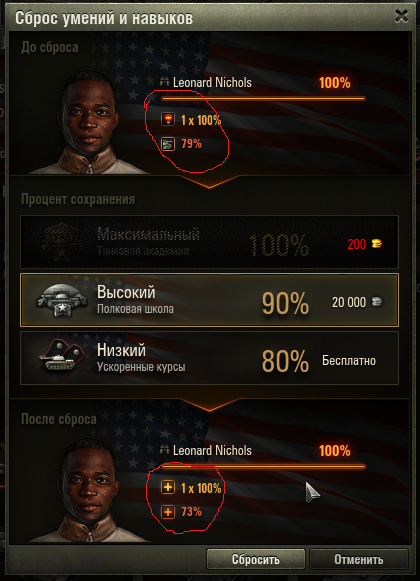
Task: Click the bottom orange 100% progress bar
Action: click(x=264, y=467)
